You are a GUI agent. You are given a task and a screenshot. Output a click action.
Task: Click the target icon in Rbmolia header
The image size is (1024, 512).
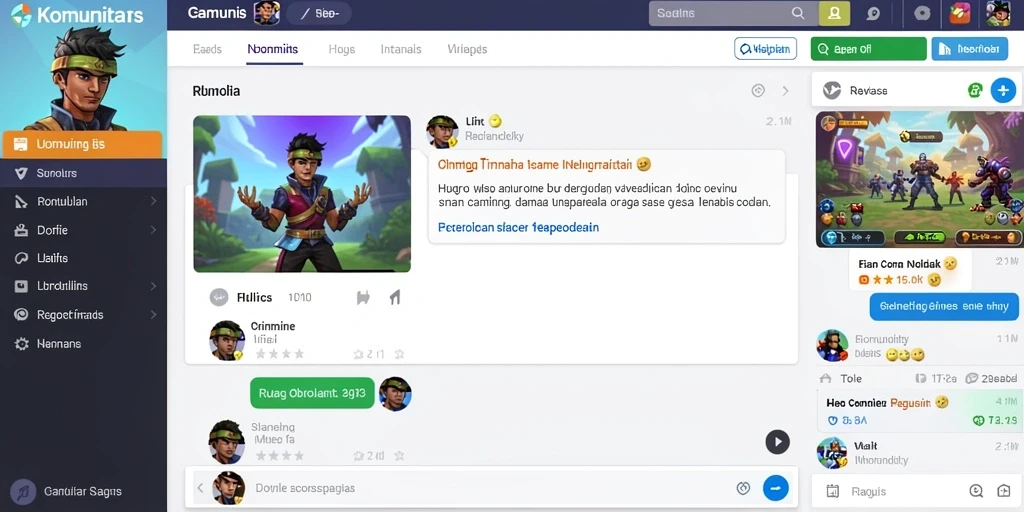tap(758, 91)
